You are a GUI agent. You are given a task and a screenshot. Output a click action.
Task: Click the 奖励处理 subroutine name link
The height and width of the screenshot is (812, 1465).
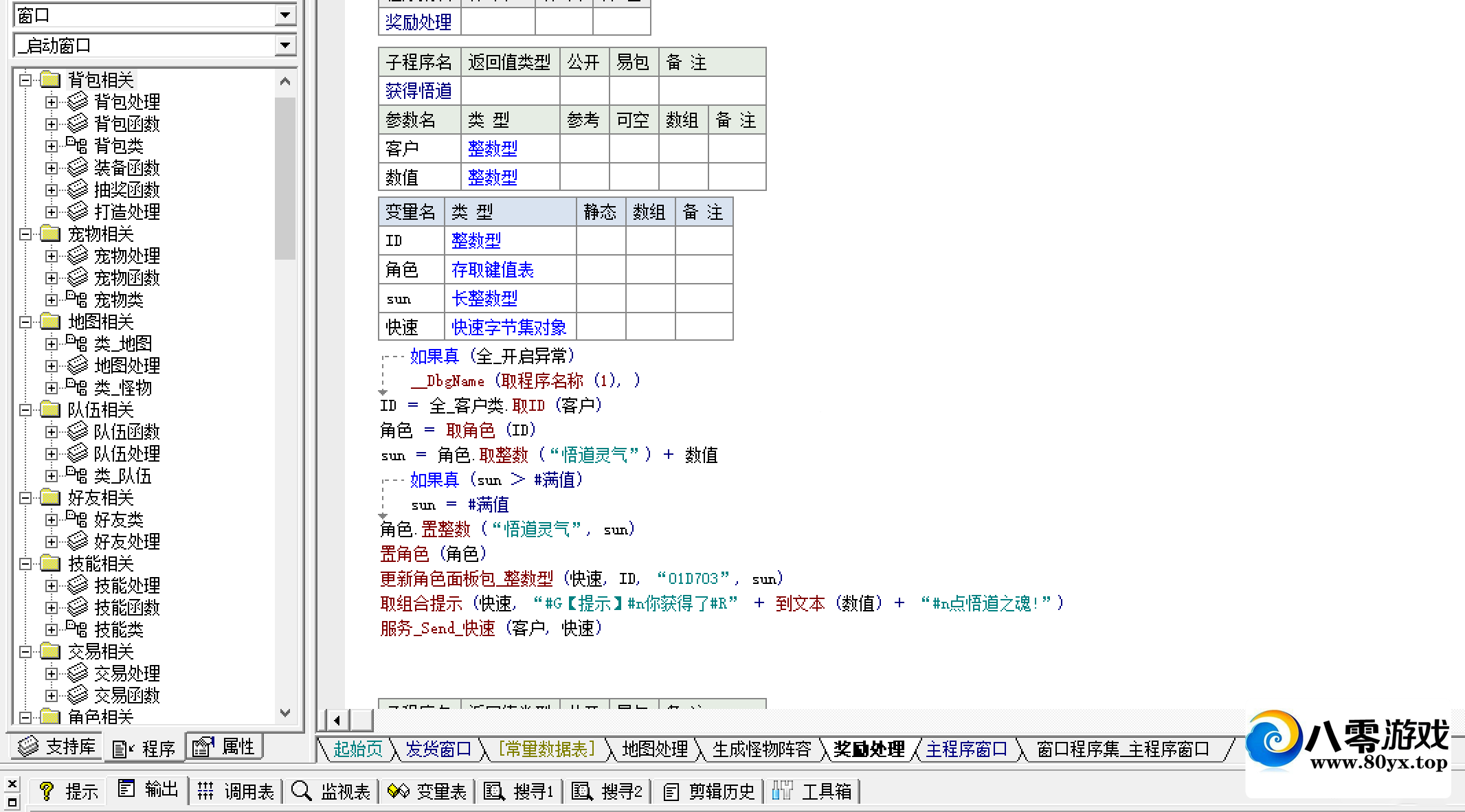point(418,22)
